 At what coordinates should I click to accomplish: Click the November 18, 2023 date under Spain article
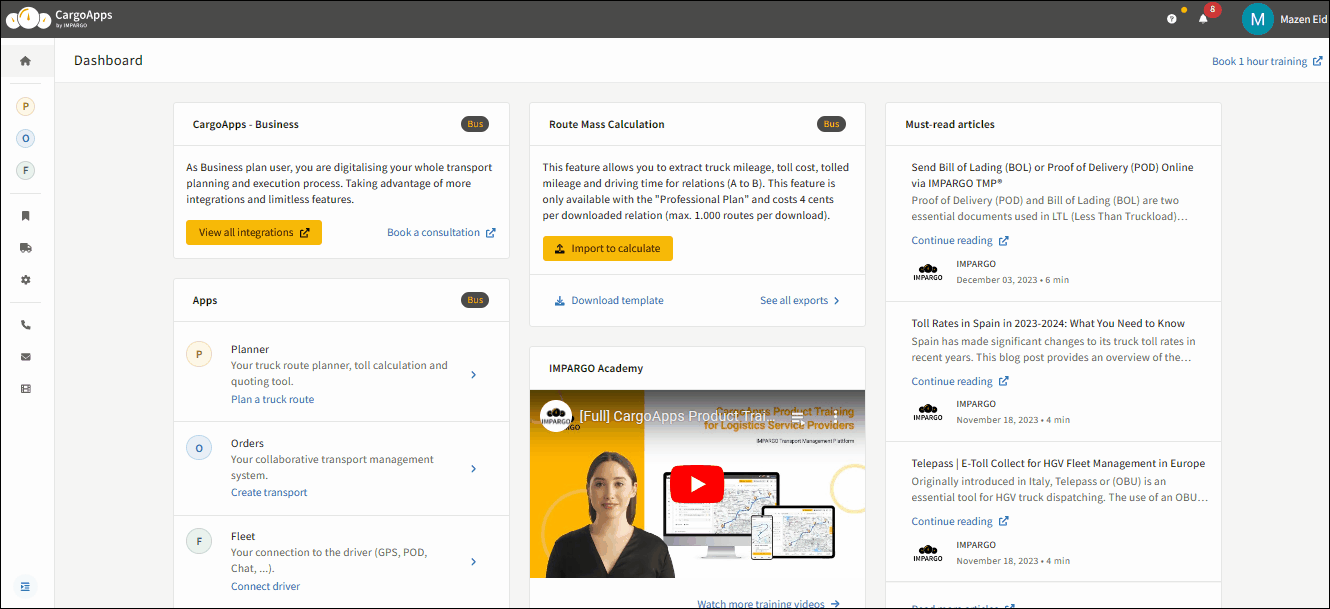[998, 420]
